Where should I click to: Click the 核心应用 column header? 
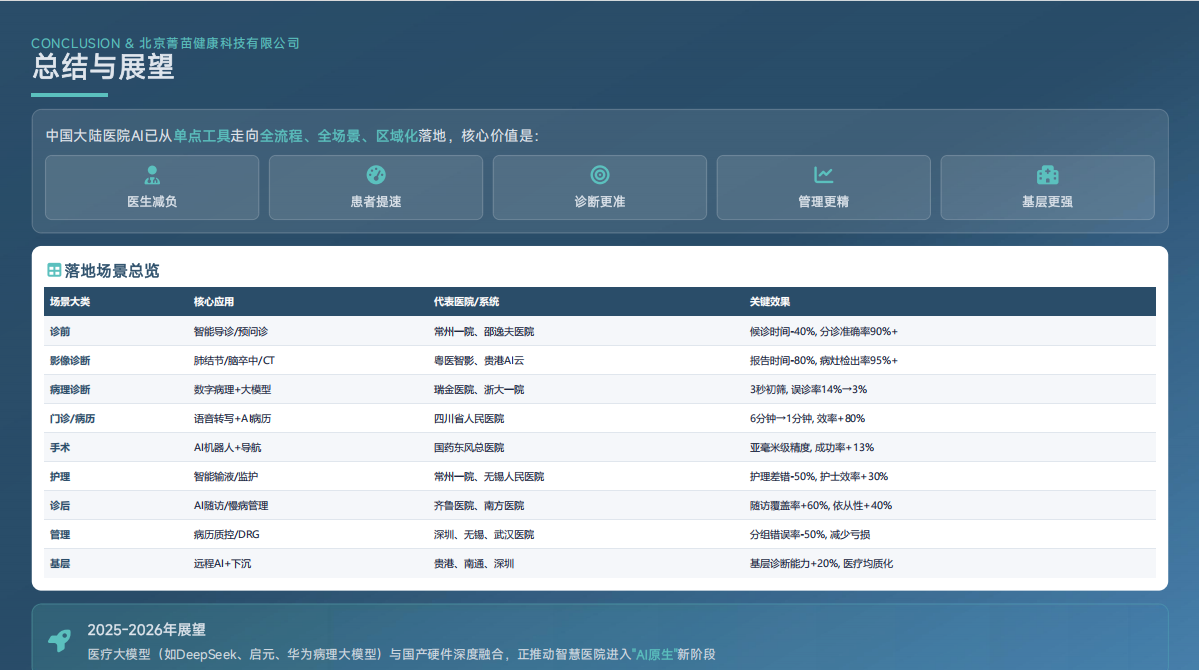[214, 302]
